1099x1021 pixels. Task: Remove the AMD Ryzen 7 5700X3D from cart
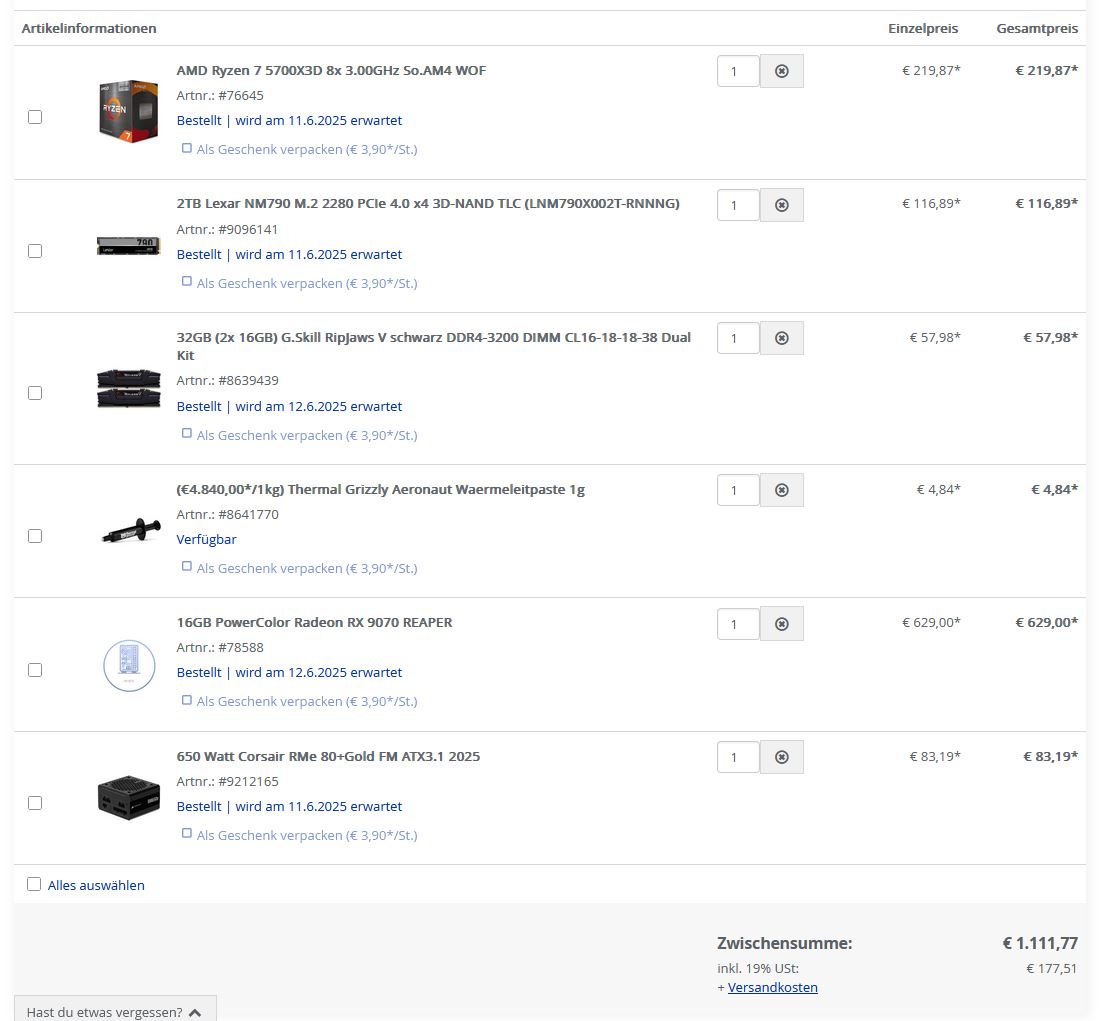coord(781,71)
